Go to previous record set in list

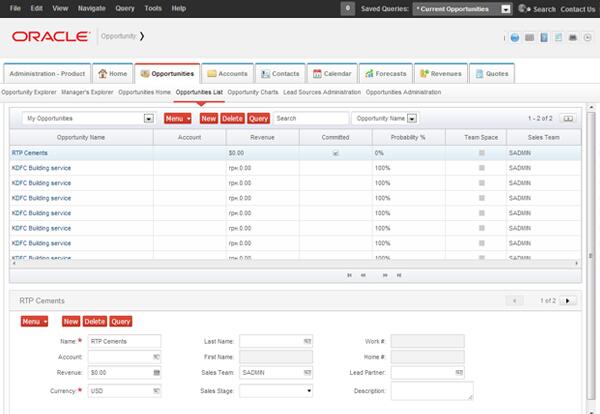(x=363, y=275)
